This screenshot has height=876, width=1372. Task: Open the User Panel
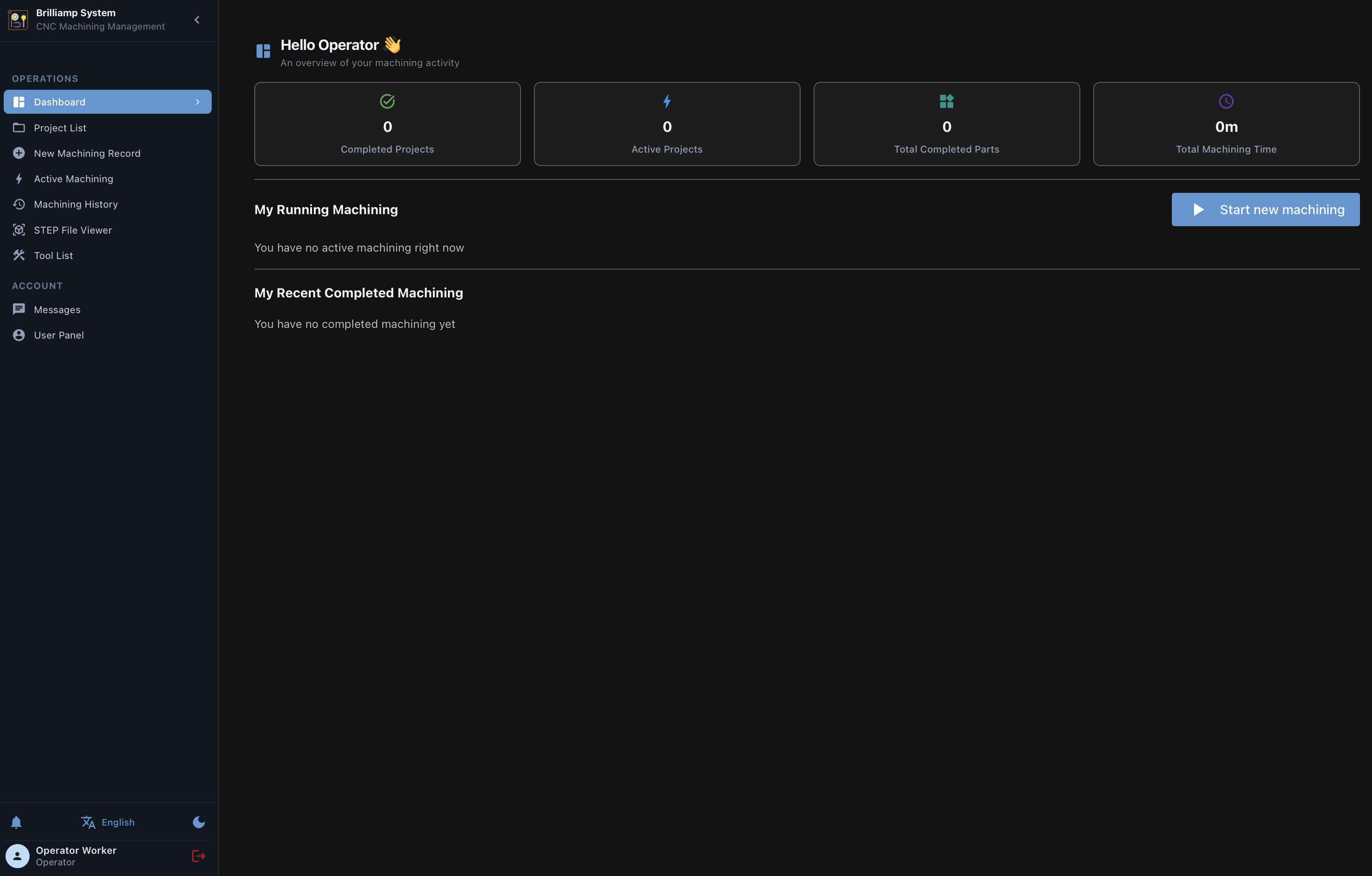click(x=108, y=335)
